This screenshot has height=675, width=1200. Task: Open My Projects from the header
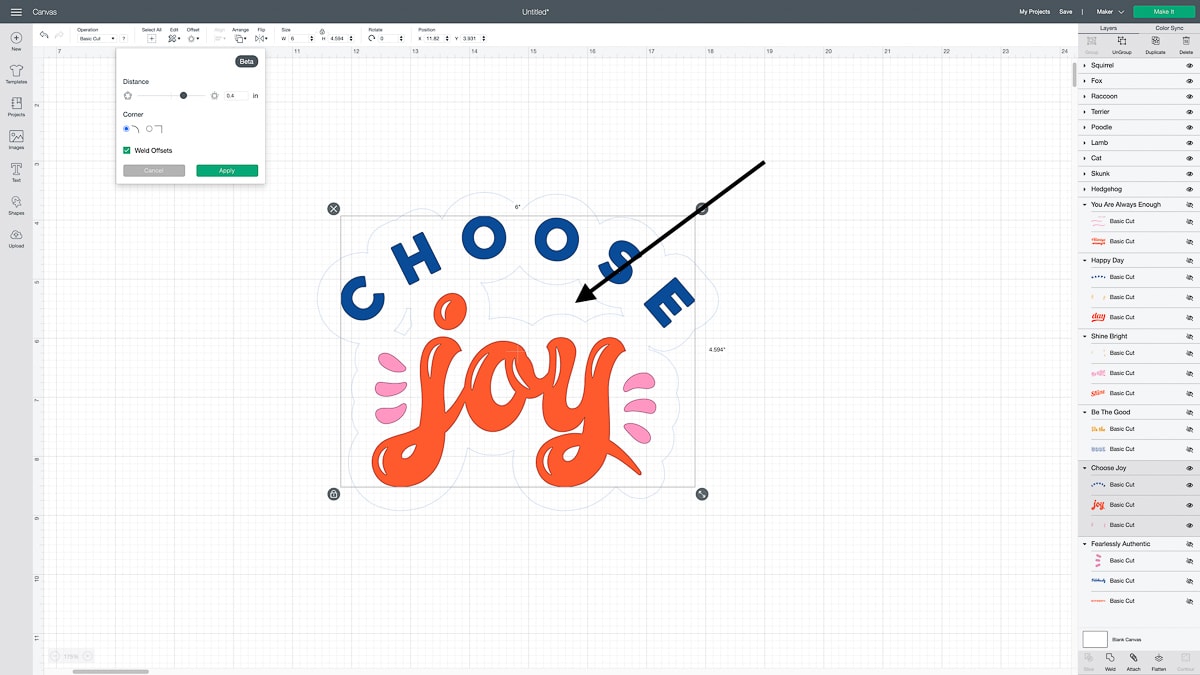tap(1034, 11)
